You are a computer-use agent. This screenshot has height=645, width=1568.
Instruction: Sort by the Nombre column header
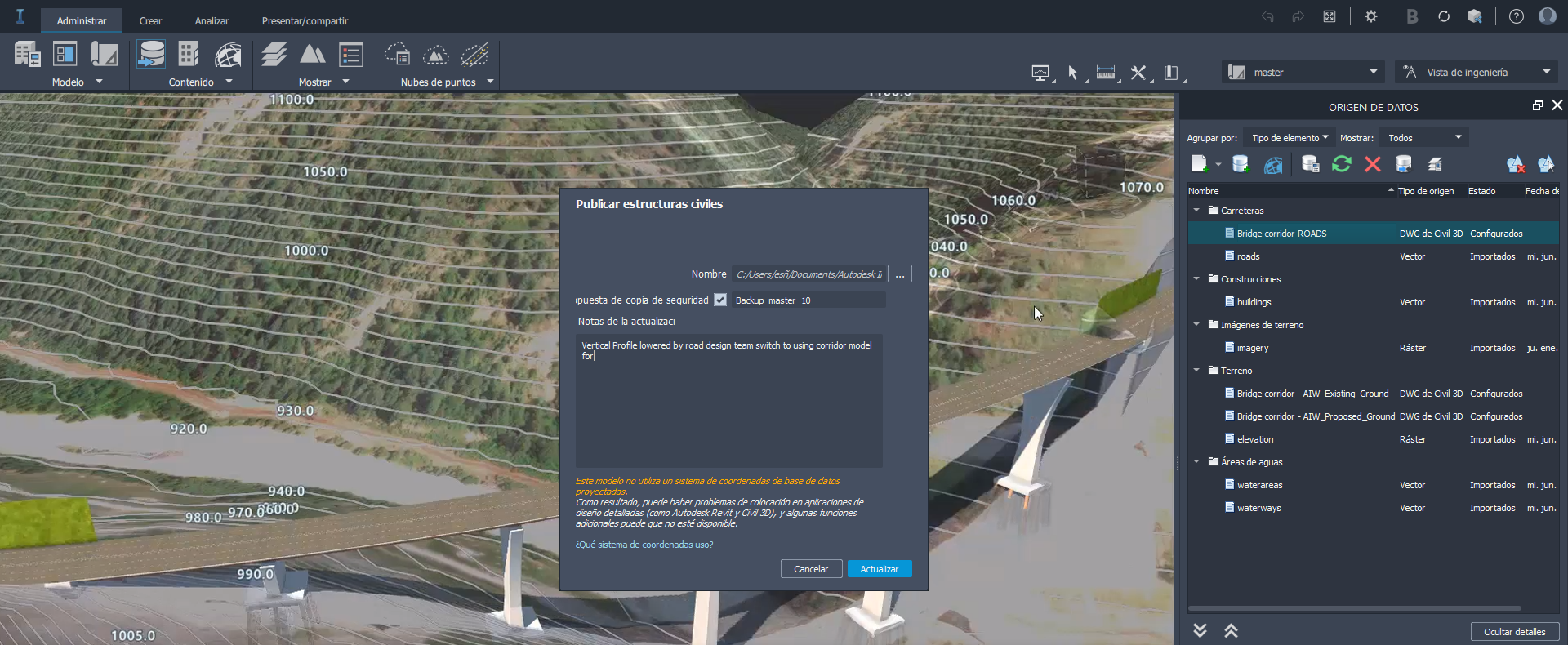pyautogui.click(x=1291, y=191)
